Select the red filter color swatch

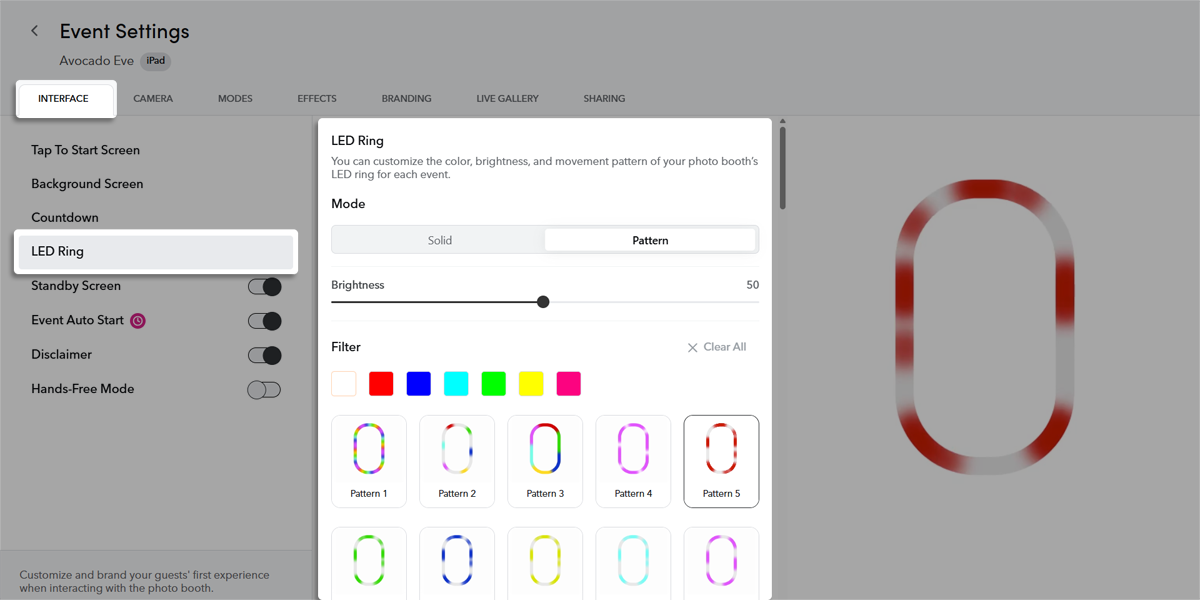[381, 383]
